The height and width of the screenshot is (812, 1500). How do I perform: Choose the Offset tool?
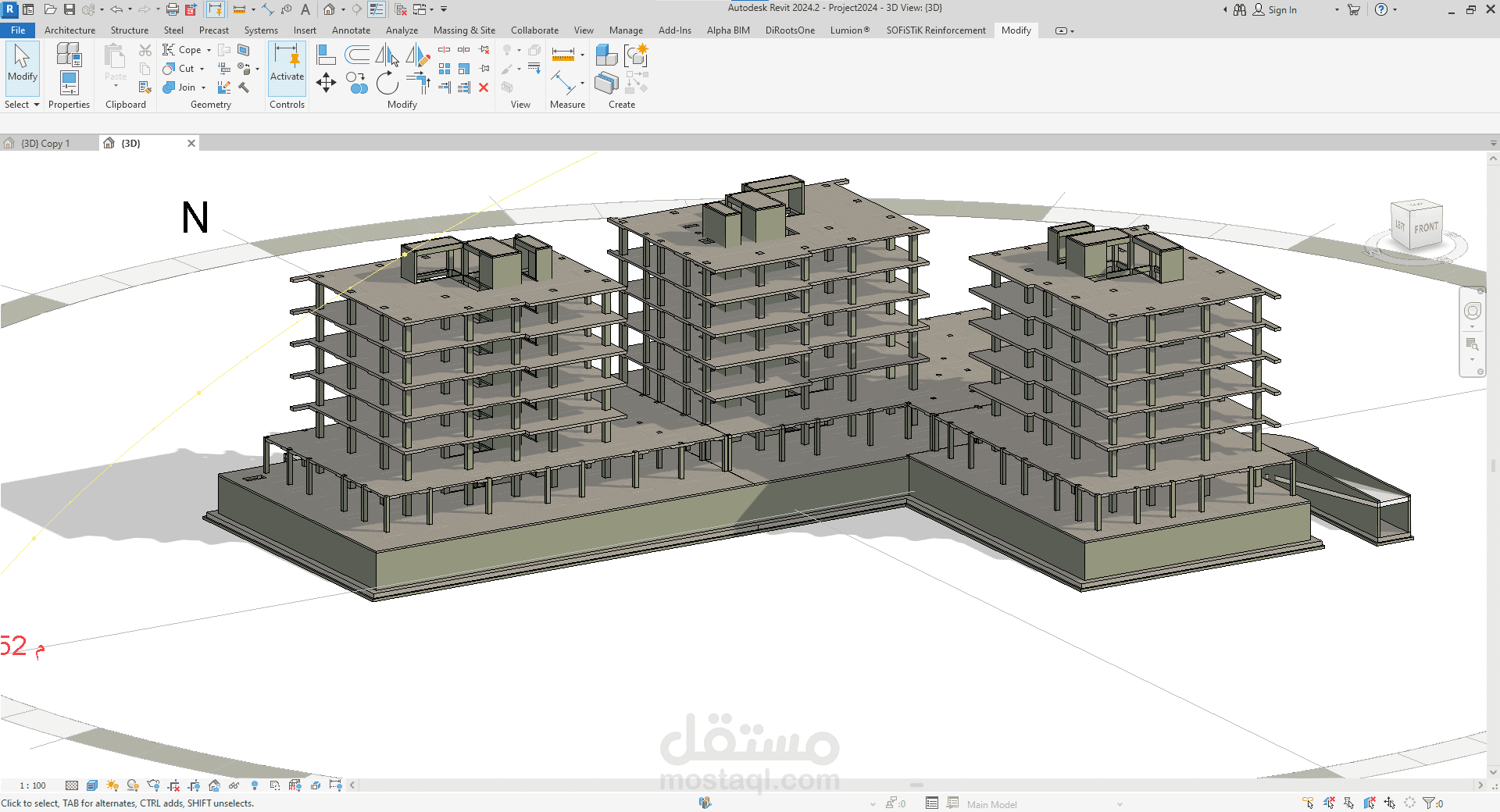click(357, 55)
